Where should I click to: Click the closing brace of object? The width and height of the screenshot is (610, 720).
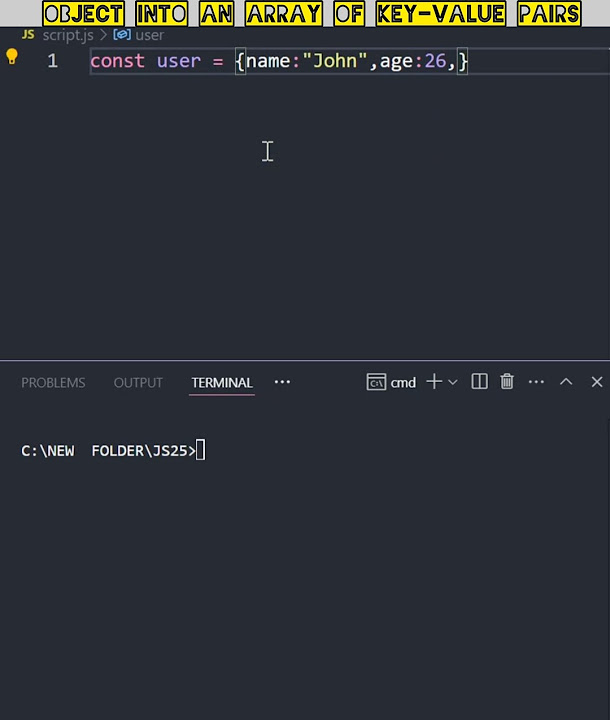pyautogui.click(x=463, y=61)
